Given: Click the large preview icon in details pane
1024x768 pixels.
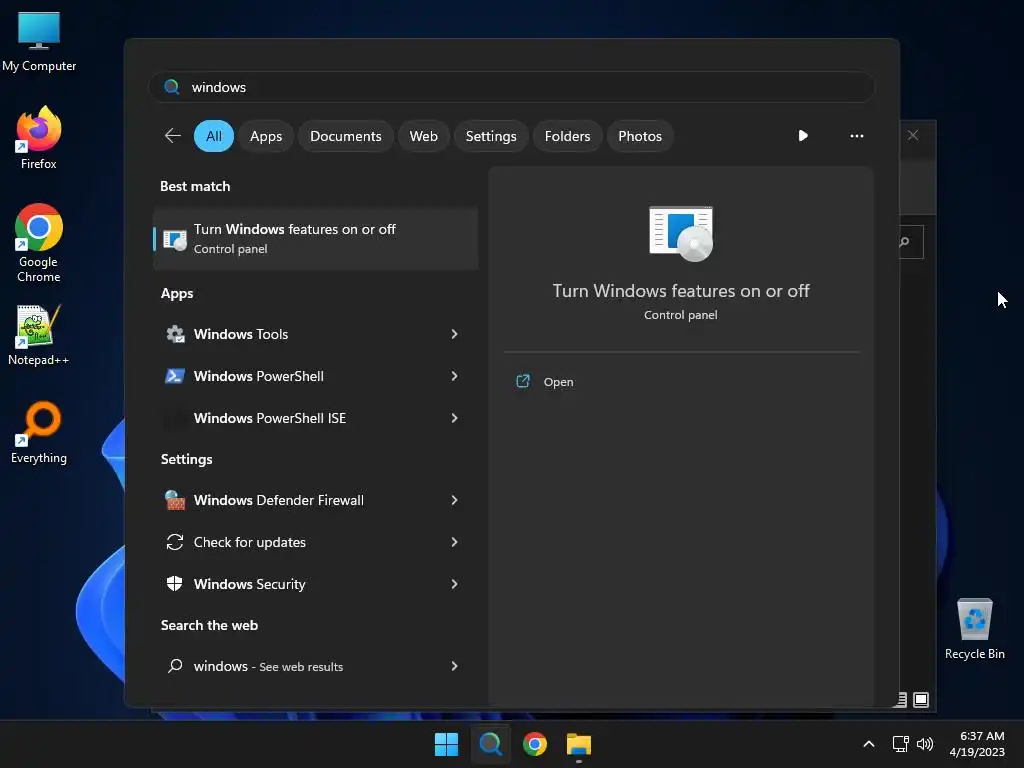Looking at the screenshot, I should pos(681,234).
